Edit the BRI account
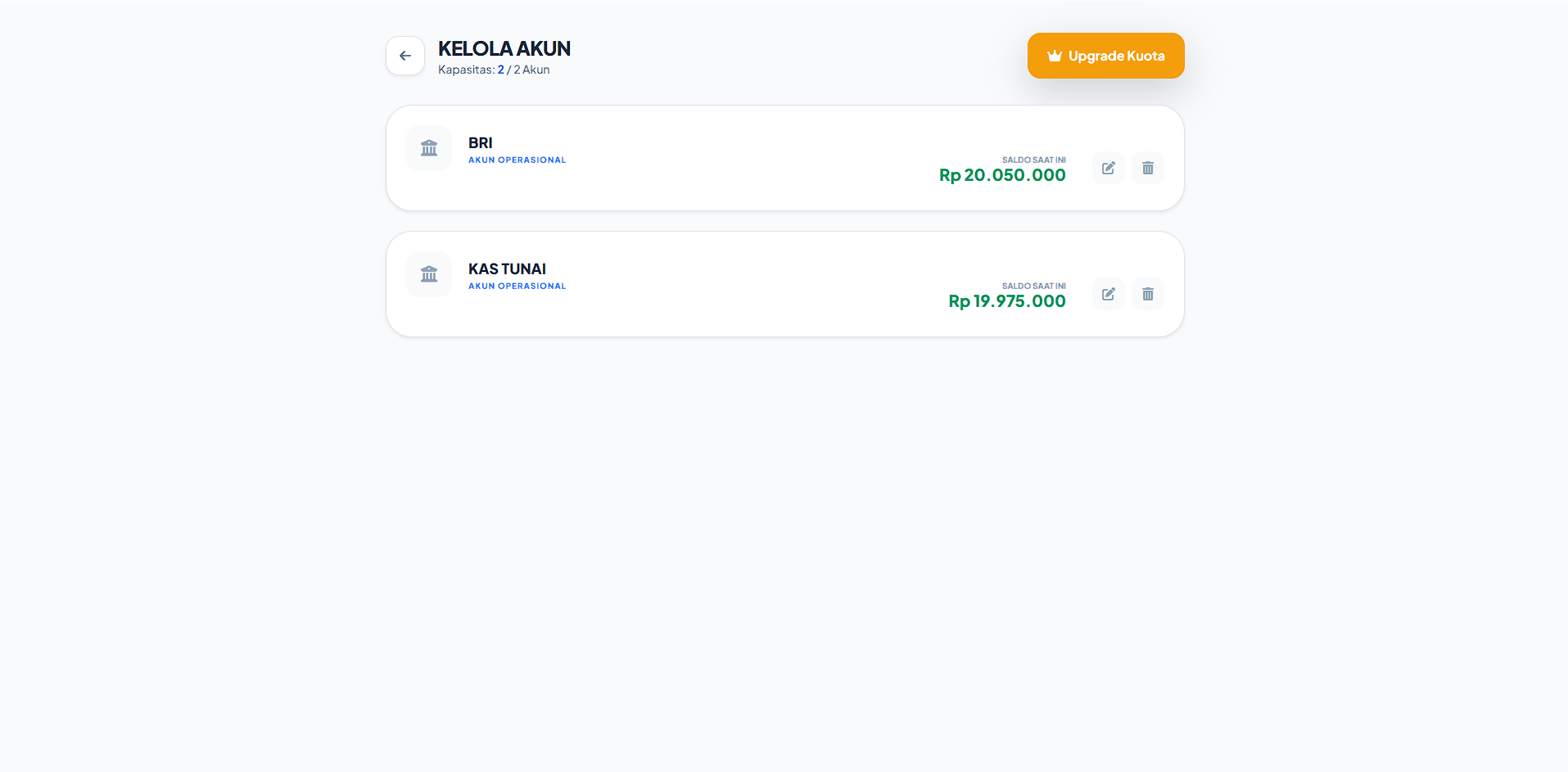1568x772 pixels. click(1108, 168)
